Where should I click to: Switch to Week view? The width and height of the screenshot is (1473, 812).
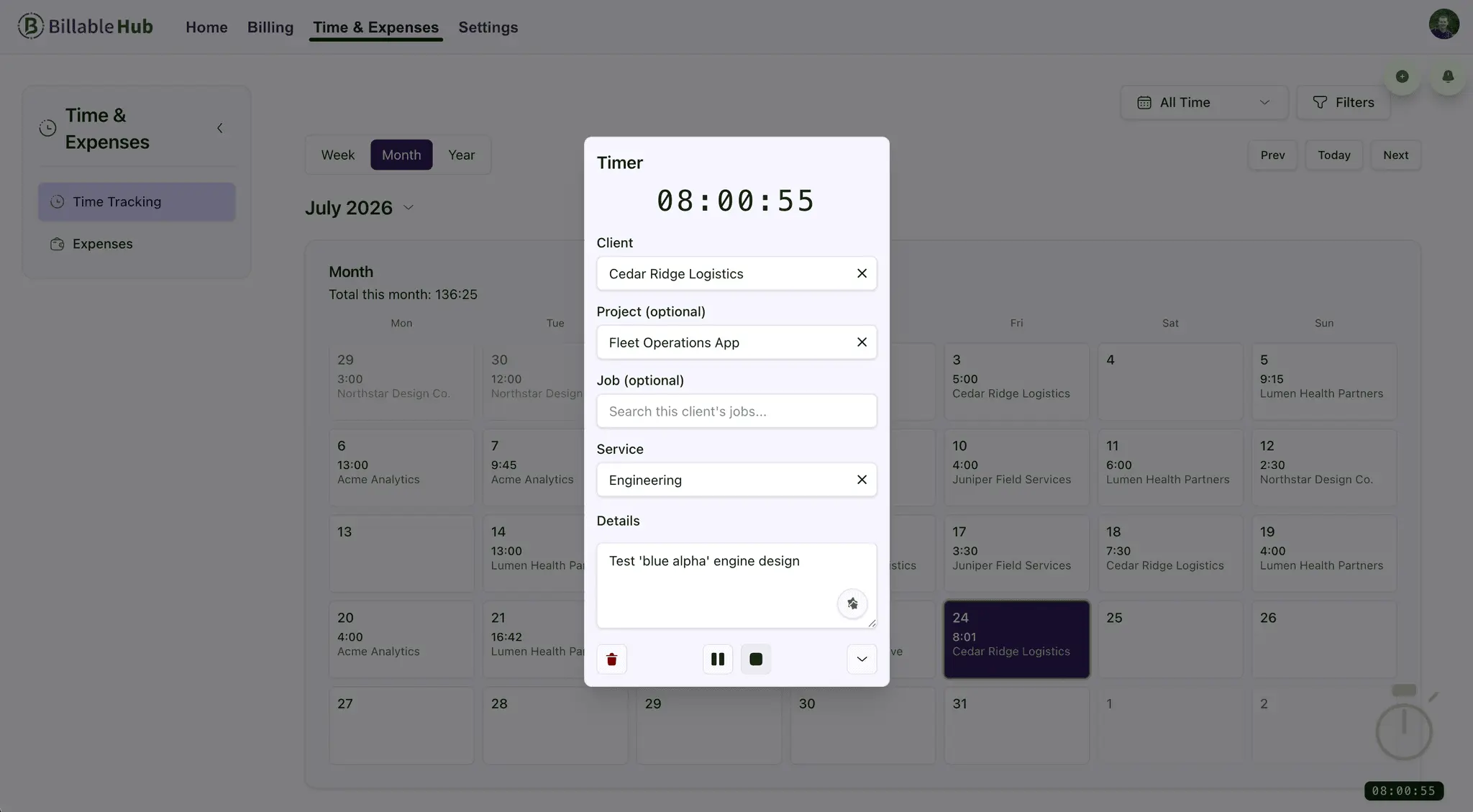pyautogui.click(x=338, y=155)
